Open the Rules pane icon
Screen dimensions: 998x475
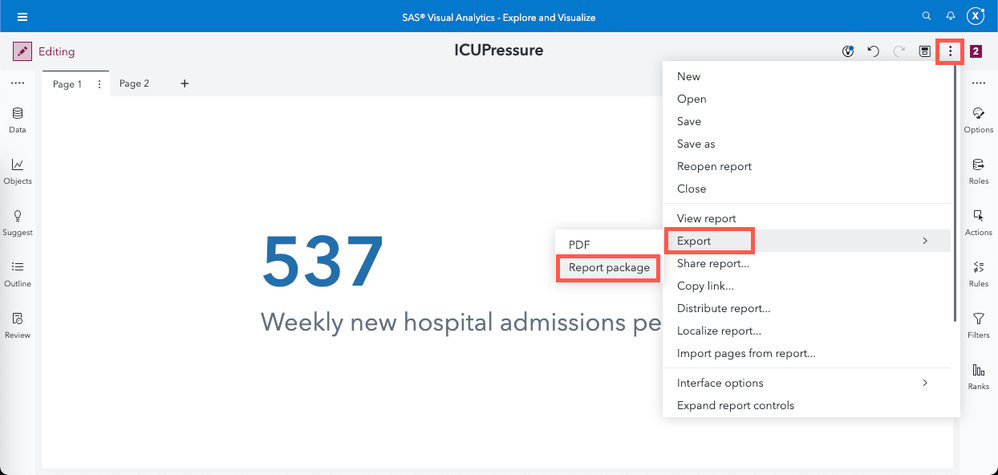click(x=979, y=267)
